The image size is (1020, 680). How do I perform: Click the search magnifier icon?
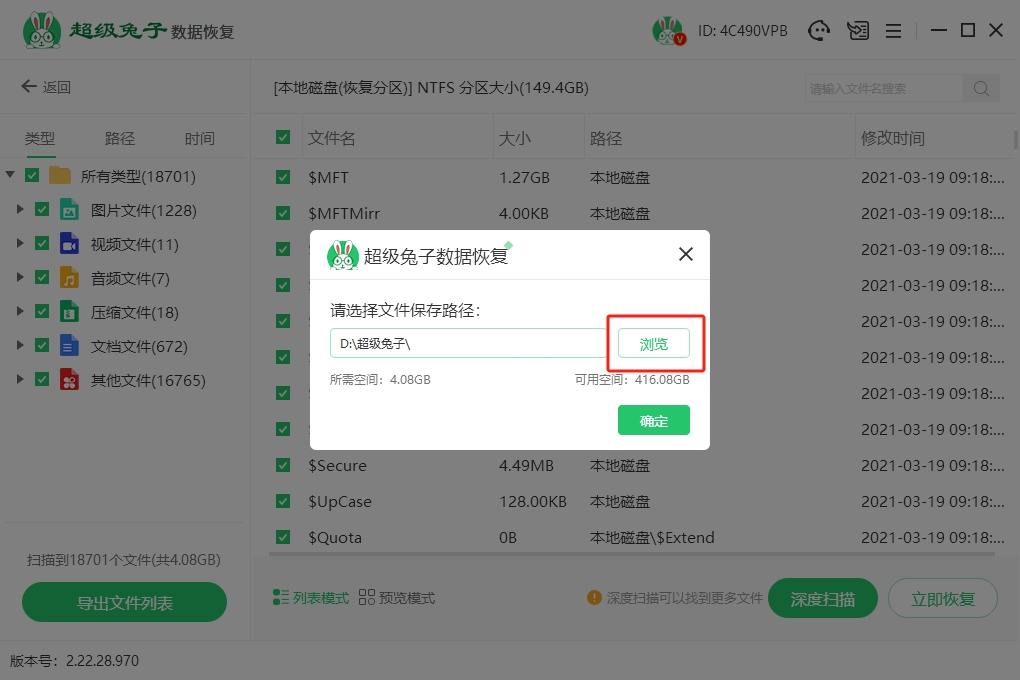[981, 88]
